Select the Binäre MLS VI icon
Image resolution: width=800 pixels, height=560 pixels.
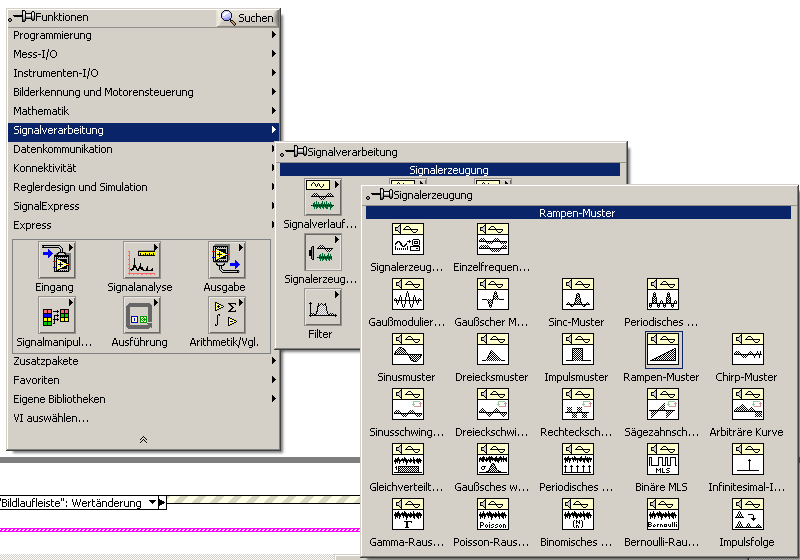663,460
